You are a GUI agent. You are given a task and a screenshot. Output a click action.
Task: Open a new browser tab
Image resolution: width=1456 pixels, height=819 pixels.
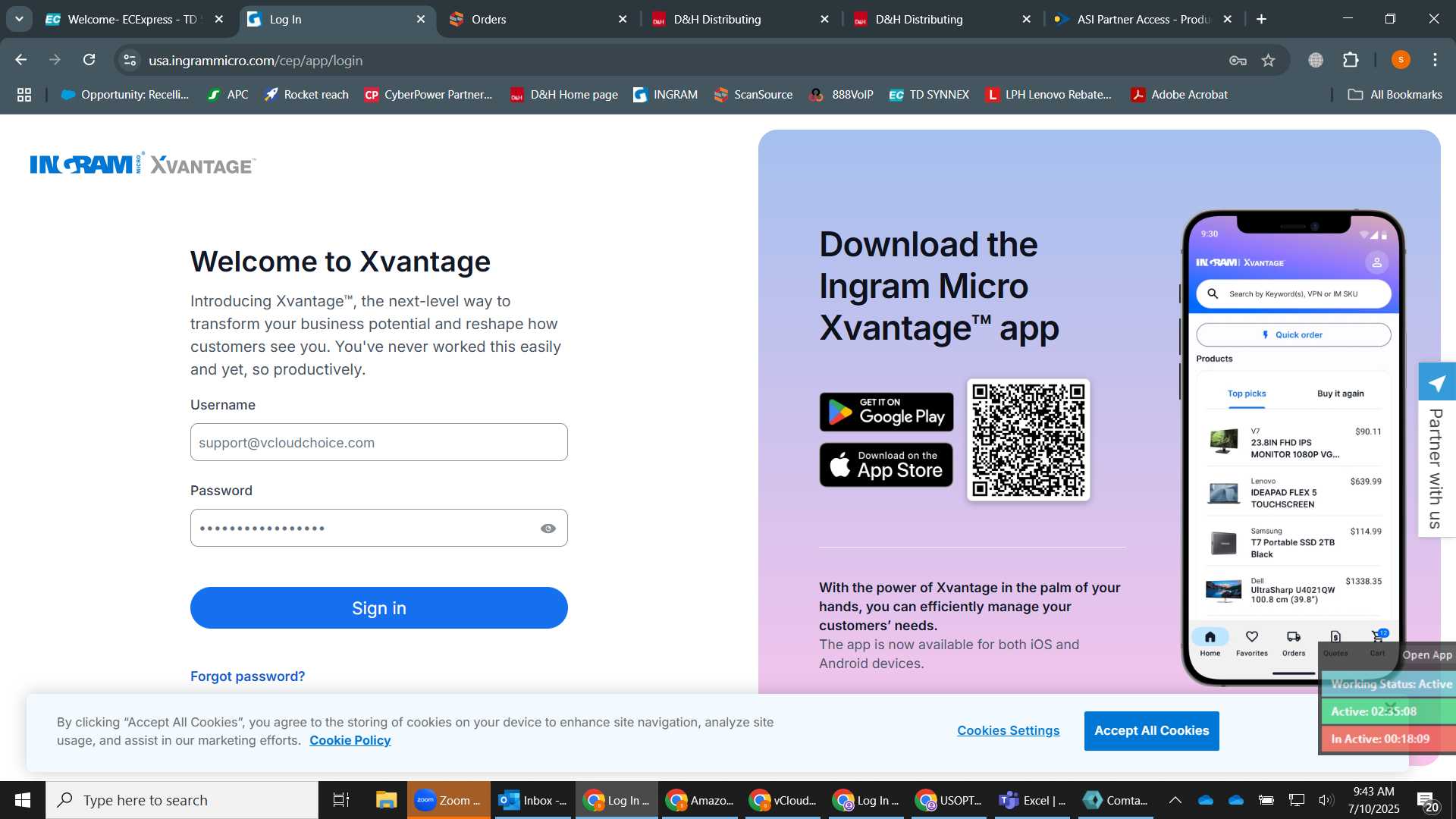tap(1262, 19)
